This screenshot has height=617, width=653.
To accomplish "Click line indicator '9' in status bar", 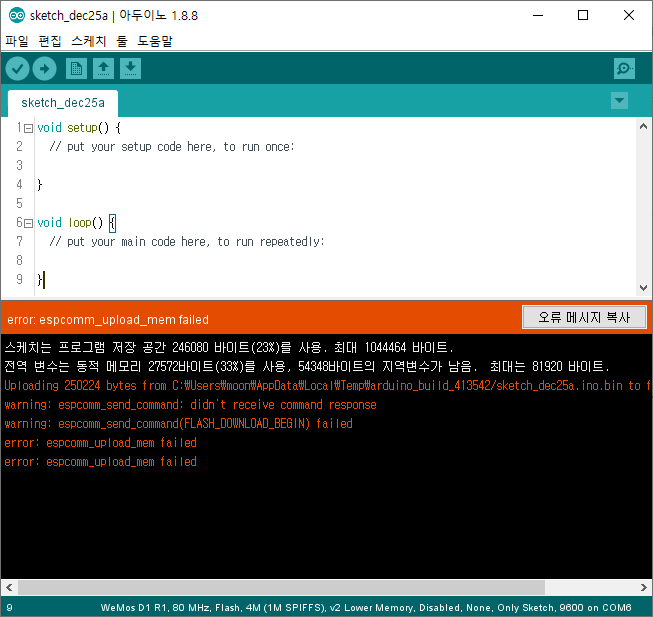I will click(10, 608).
